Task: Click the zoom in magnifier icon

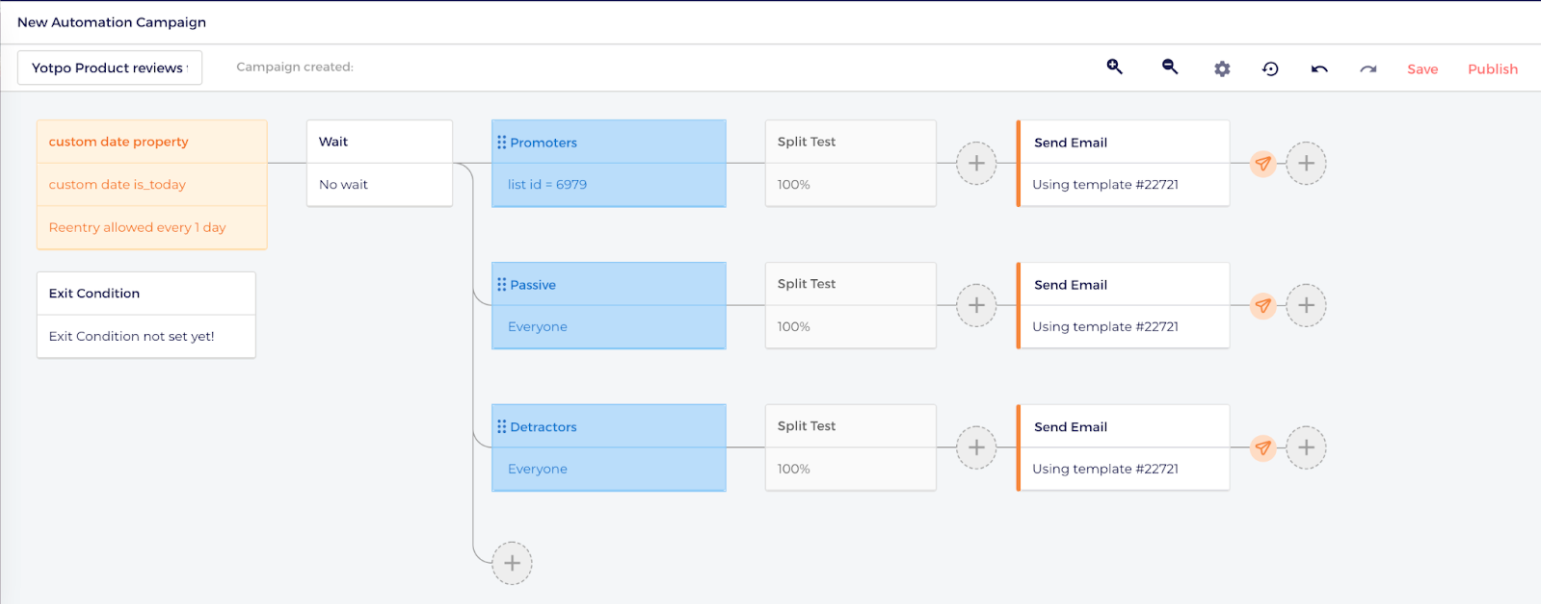Action: click(1114, 68)
